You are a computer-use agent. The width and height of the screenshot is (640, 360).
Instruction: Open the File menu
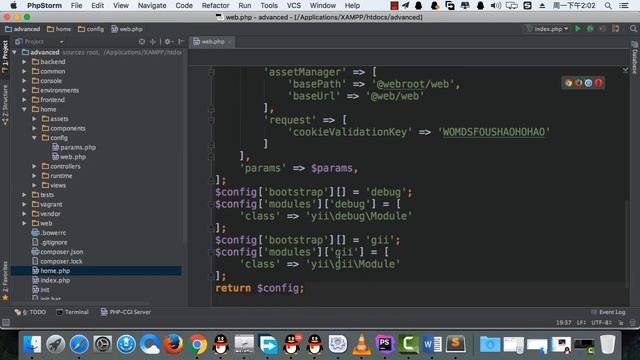(x=76, y=6)
